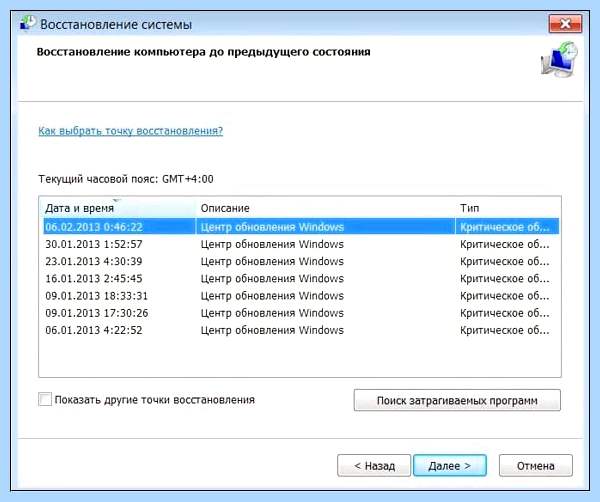Click the restore computer graphic in header
600x502 pixels.
(559, 59)
